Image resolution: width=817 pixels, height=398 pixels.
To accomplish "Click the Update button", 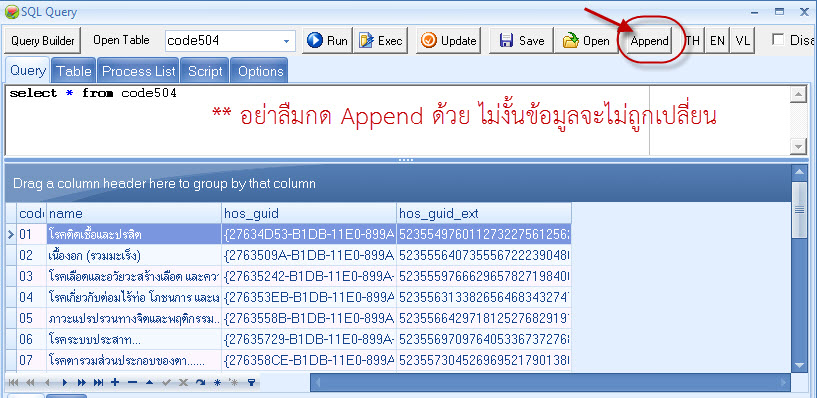I will point(449,41).
